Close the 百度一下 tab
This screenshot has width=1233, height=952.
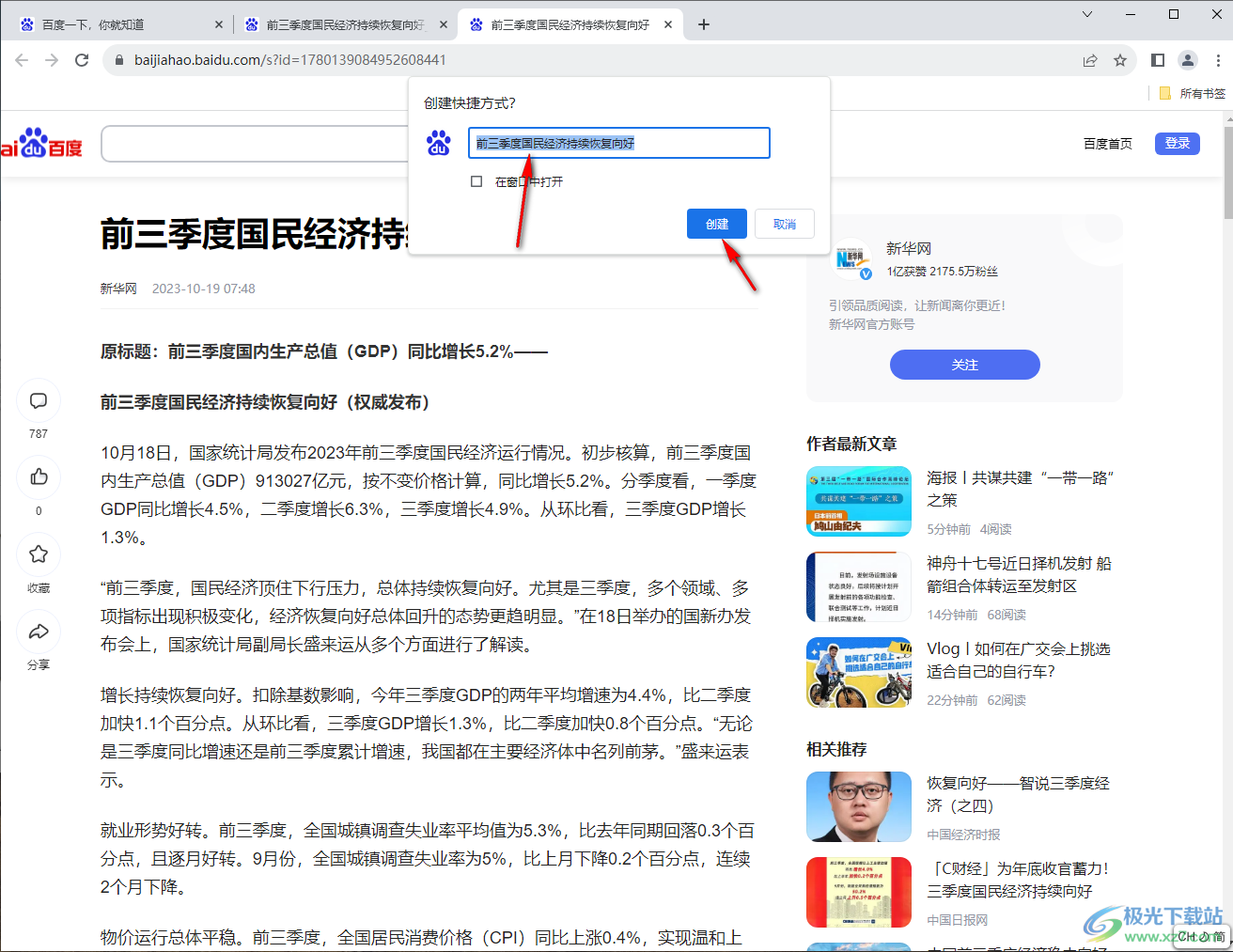[x=219, y=24]
